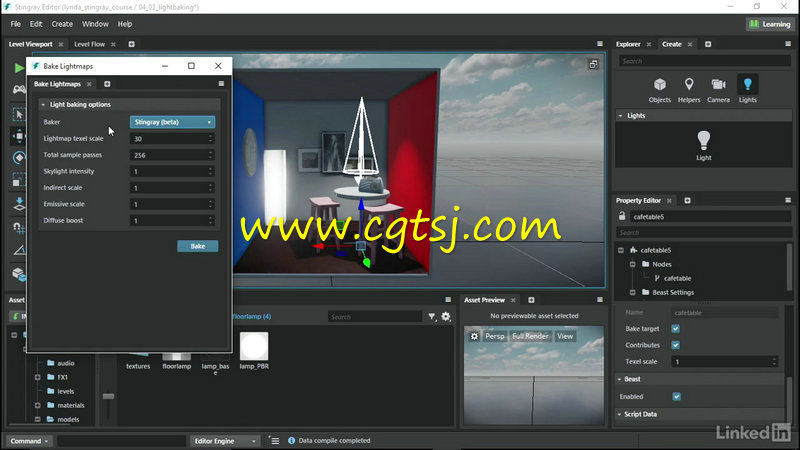The image size is (800, 450).
Task: Collapse the Light baking options section
Action: coord(43,105)
